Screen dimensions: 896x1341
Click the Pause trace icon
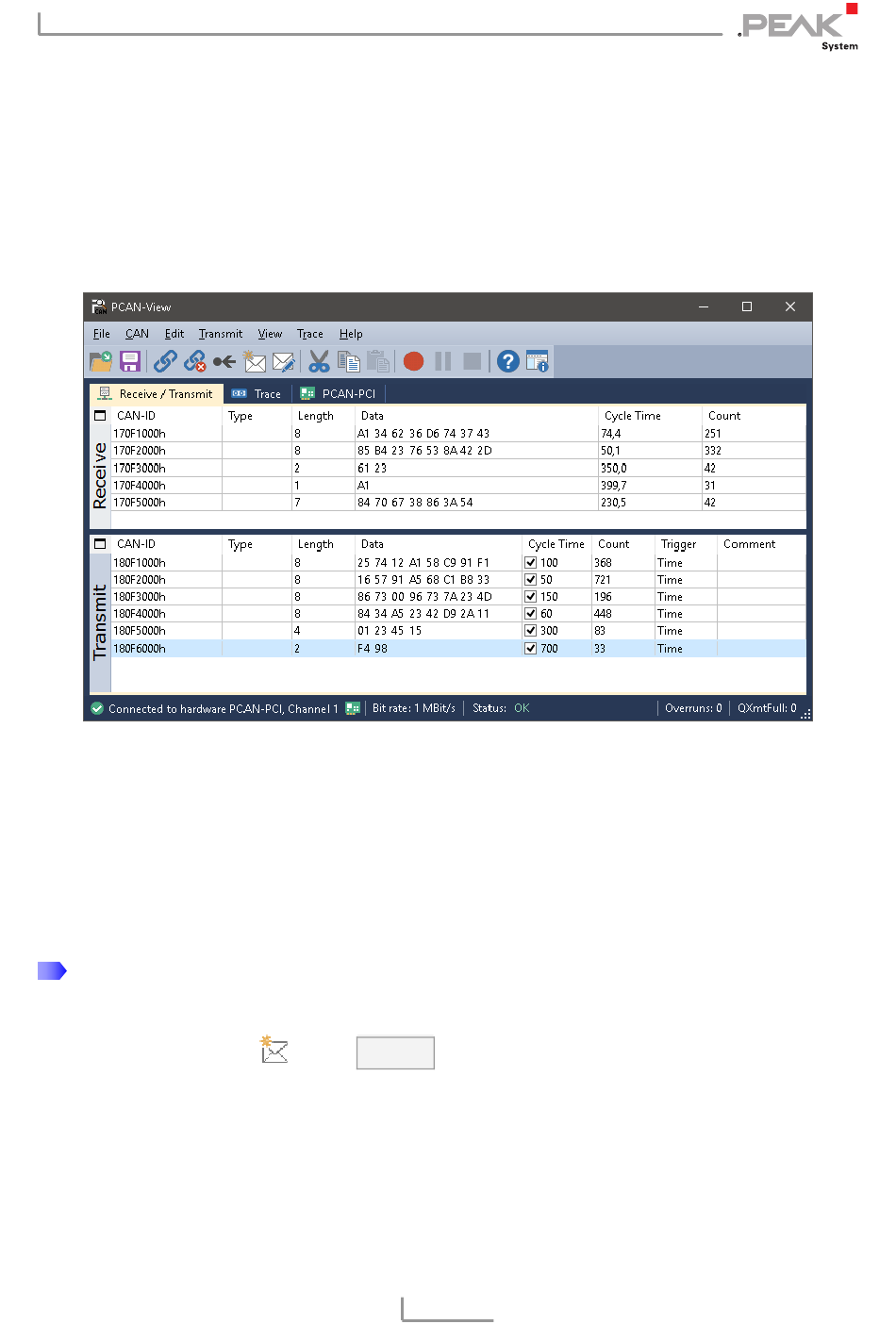pos(443,361)
